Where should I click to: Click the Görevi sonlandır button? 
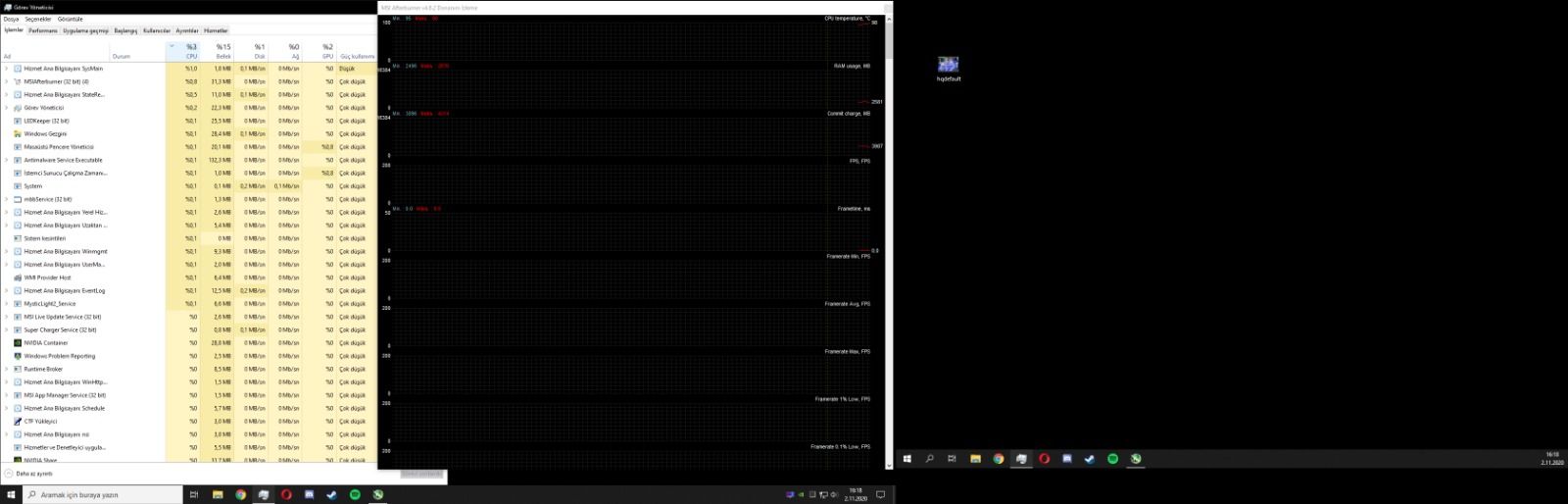421,474
